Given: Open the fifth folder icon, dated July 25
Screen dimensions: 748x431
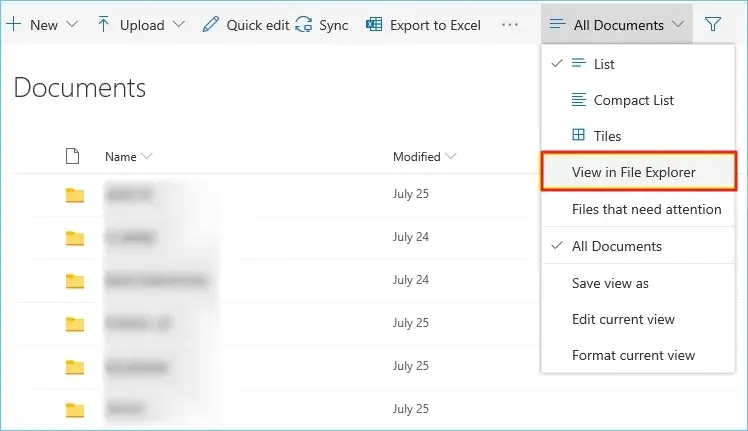Looking at the screenshot, I should tap(75, 367).
